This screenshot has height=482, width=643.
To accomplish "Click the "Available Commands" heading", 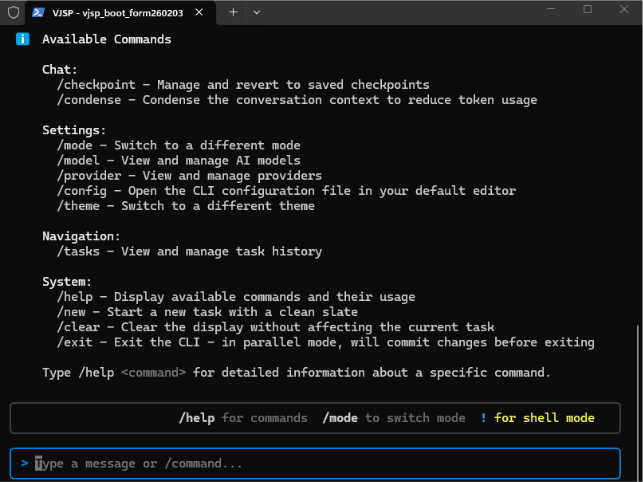I will 107,39.
